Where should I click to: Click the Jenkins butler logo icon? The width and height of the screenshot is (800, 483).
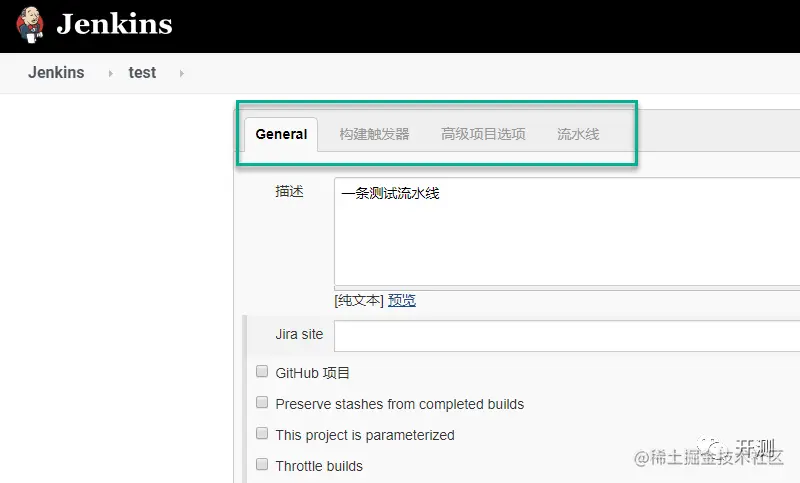point(30,25)
